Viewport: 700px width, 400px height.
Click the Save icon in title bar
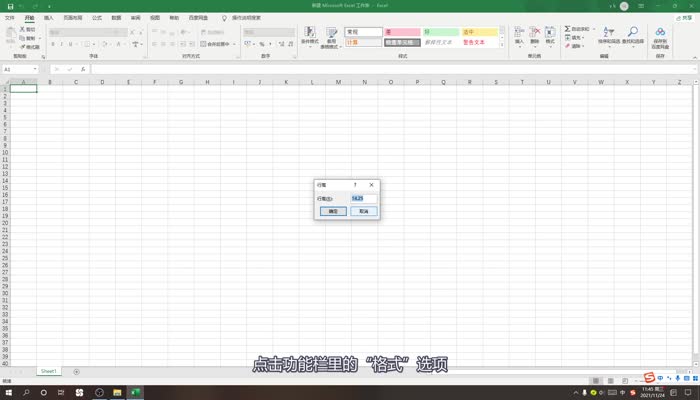point(10,6)
